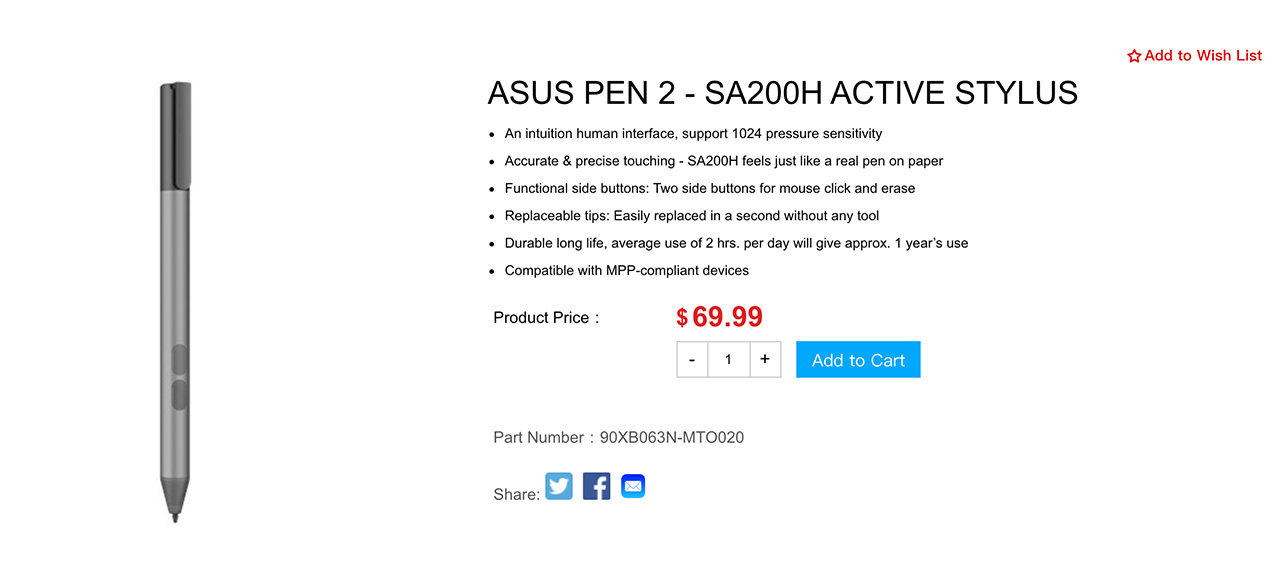This screenshot has height=566, width=1280.
Task: Share the product on Facebook
Action: point(596,487)
